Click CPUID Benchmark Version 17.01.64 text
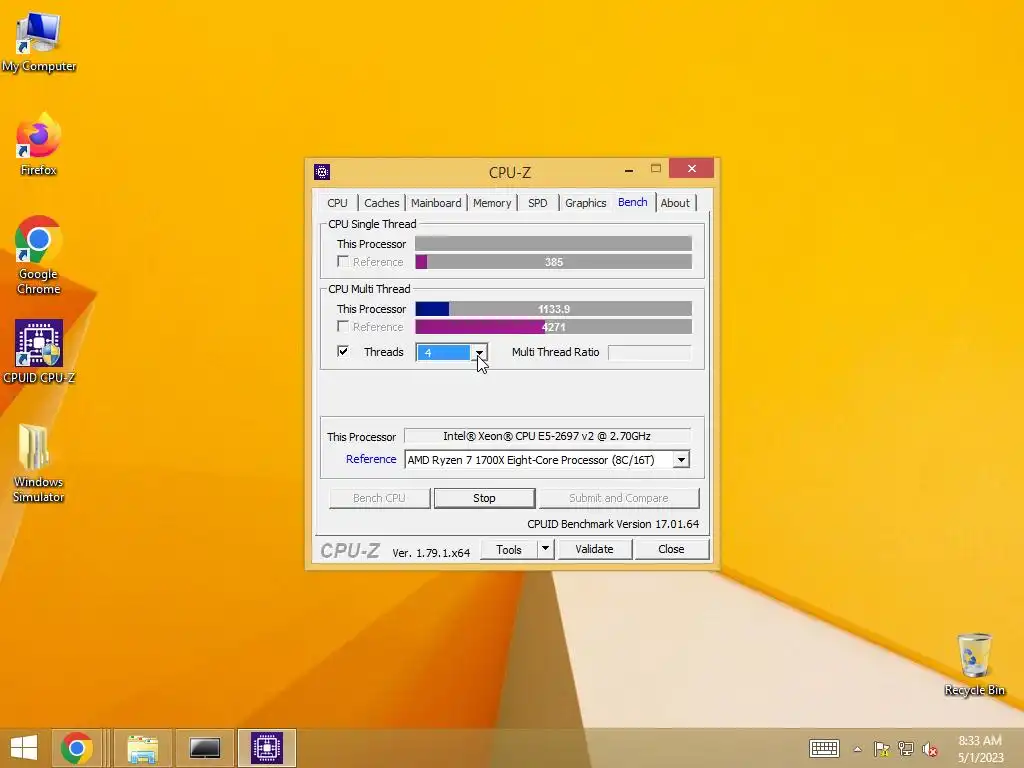 (x=613, y=524)
